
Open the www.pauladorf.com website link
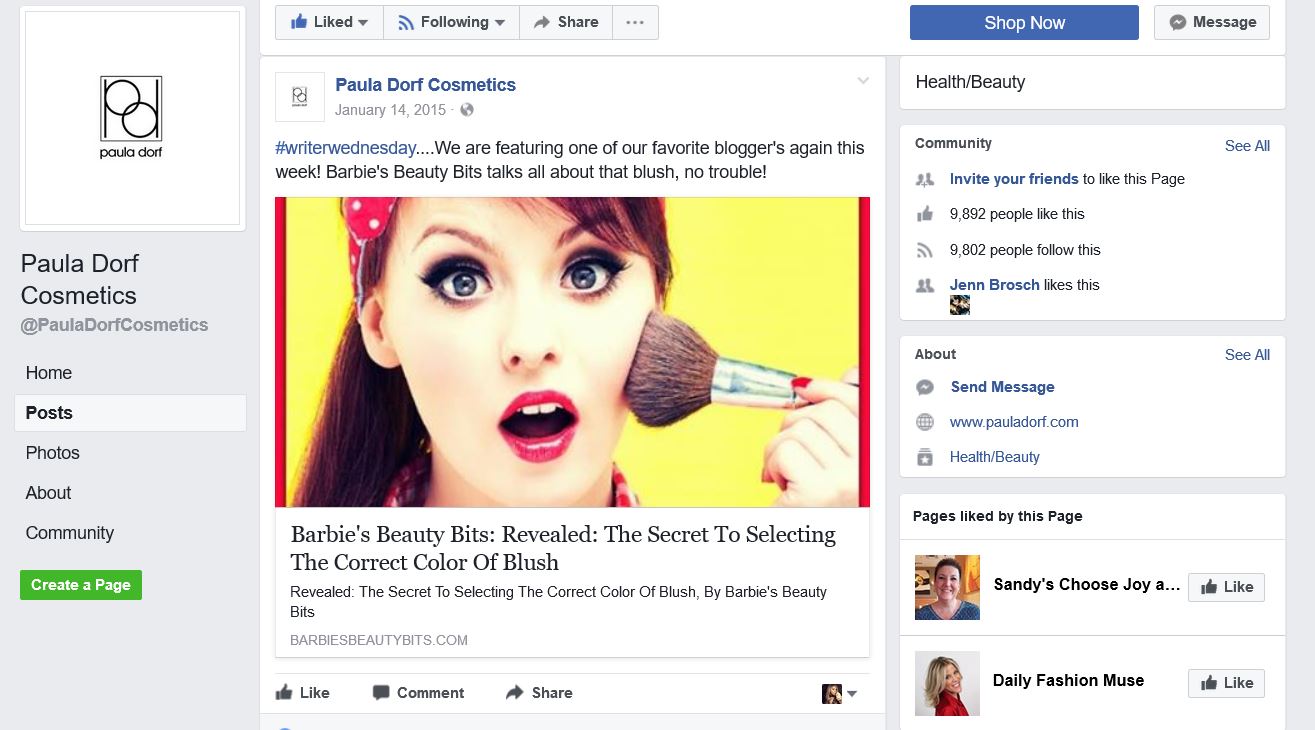(1014, 422)
